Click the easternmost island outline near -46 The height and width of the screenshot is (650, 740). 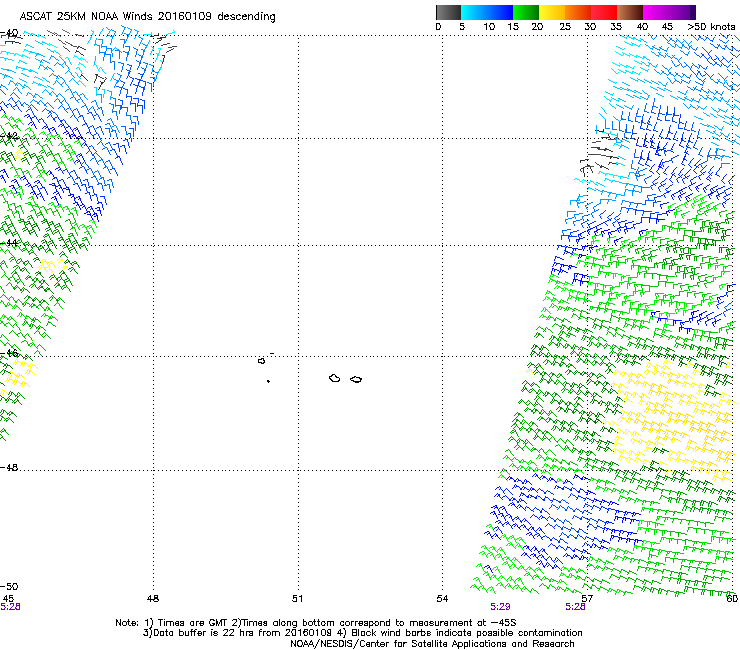[x=356, y=379]
